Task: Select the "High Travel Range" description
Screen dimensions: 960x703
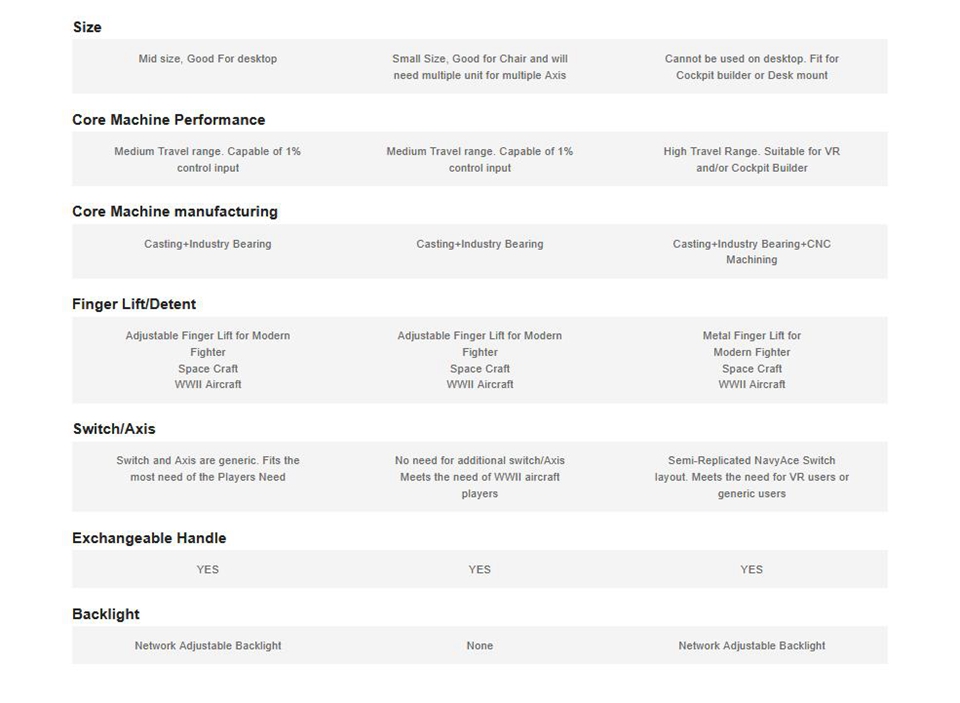Action: point(752,160)
